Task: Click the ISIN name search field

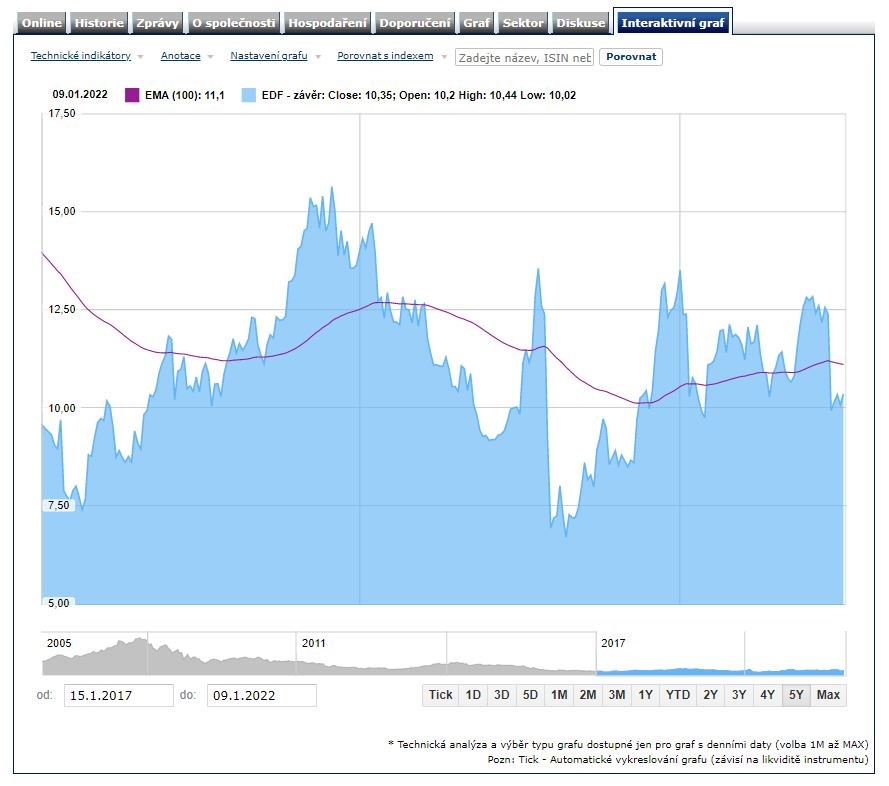Action: coord(524,57)
